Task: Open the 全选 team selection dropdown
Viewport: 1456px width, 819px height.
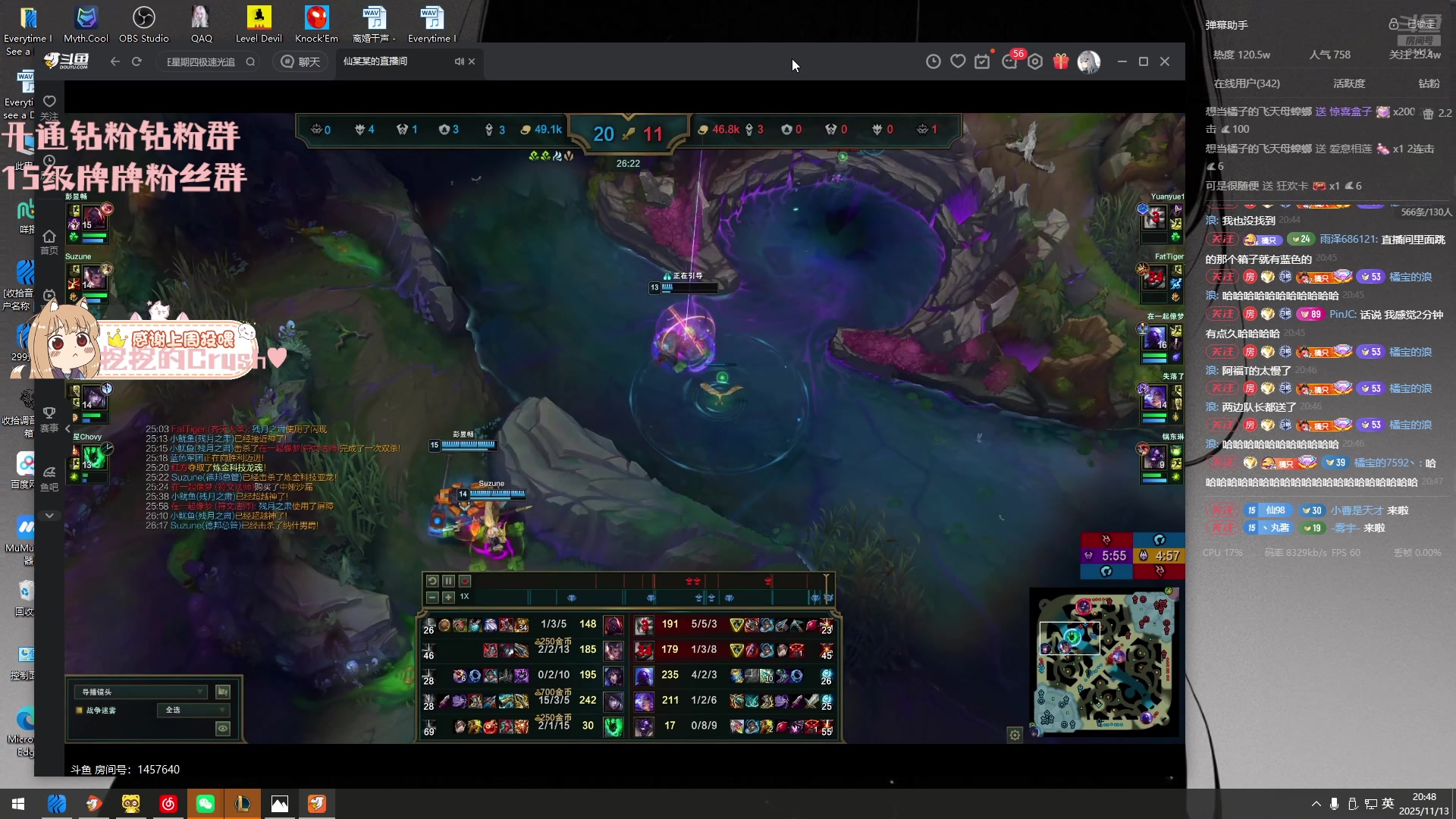Action: coord(193,711)
